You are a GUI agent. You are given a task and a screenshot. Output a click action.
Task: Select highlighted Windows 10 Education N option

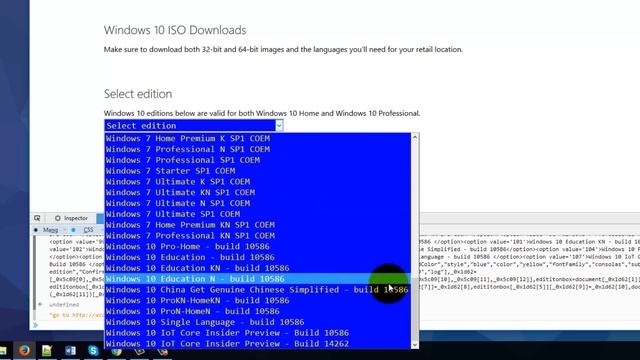(258, 279)
